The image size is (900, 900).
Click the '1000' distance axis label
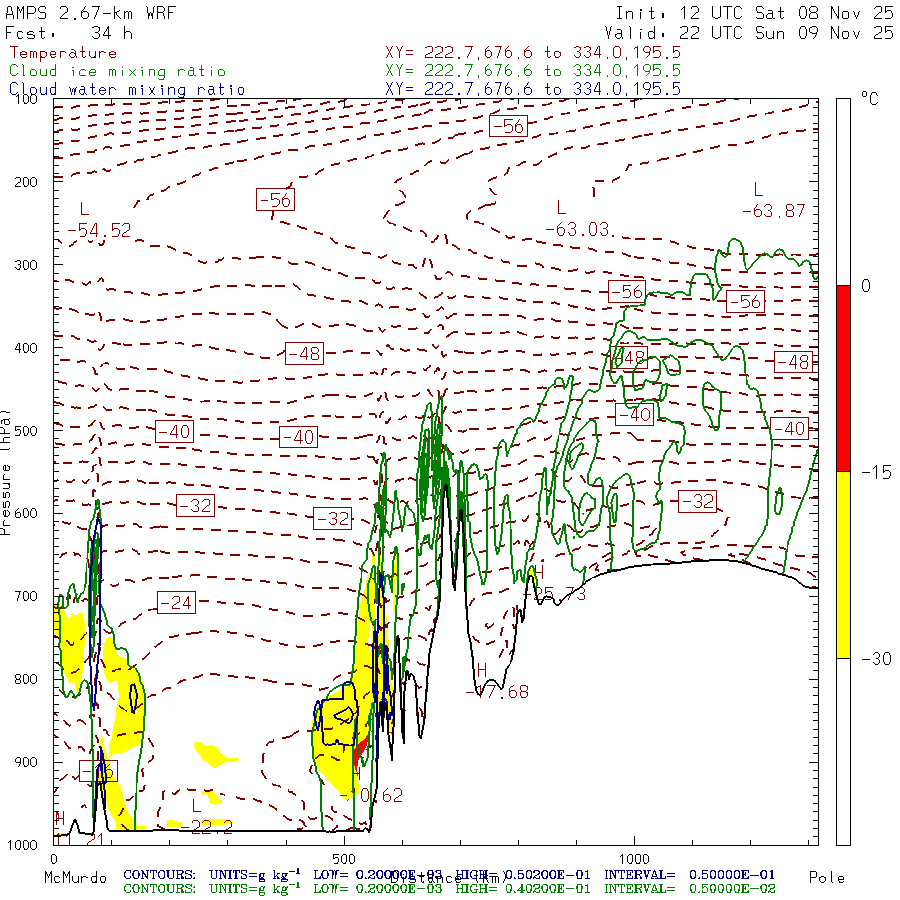(634, 859)
